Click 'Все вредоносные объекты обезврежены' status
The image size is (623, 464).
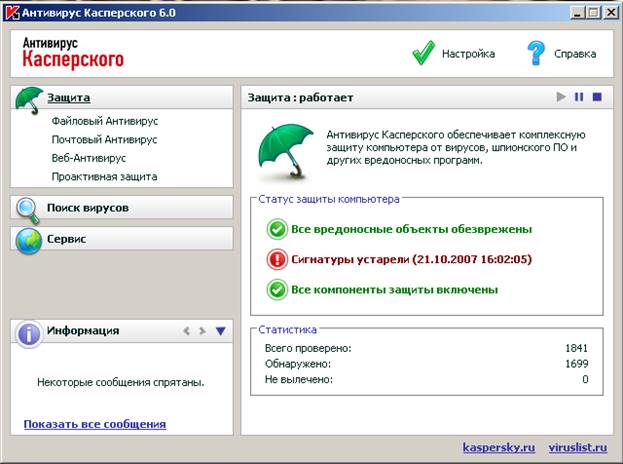412,229
